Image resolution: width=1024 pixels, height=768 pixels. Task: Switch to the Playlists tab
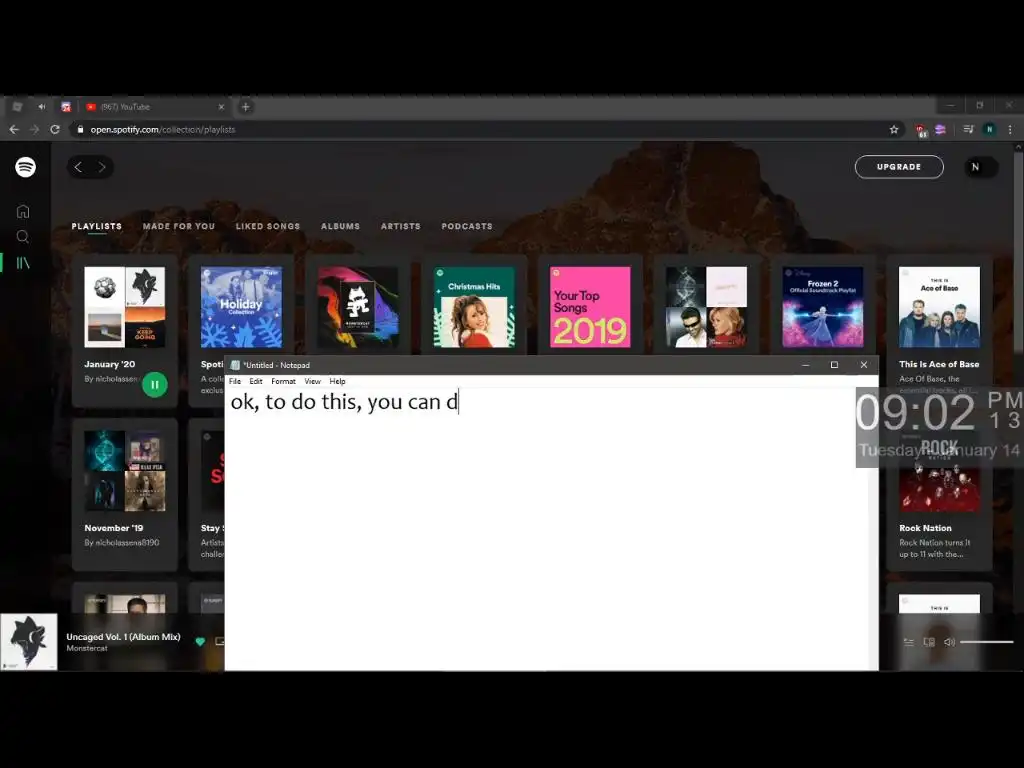(x=97, y=226)
